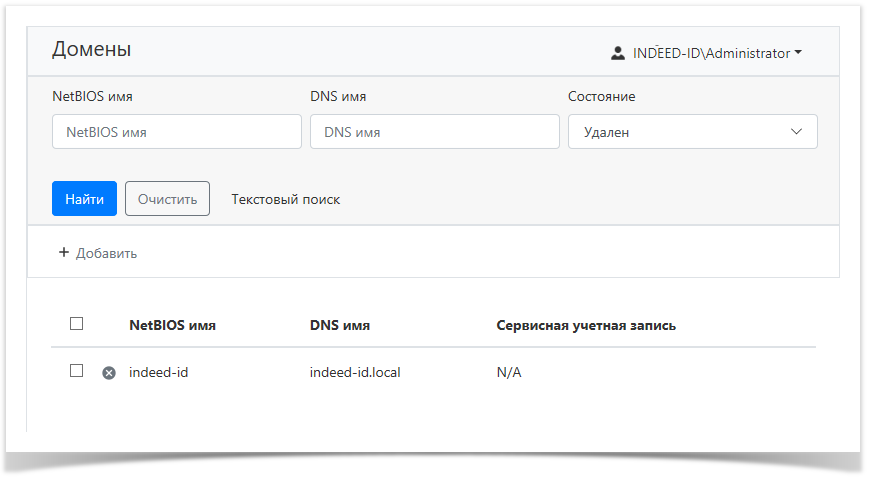The width and height of the screenshot is (874, 481).
Task: Click the DNS имя column header
Action: pos(340,326)
